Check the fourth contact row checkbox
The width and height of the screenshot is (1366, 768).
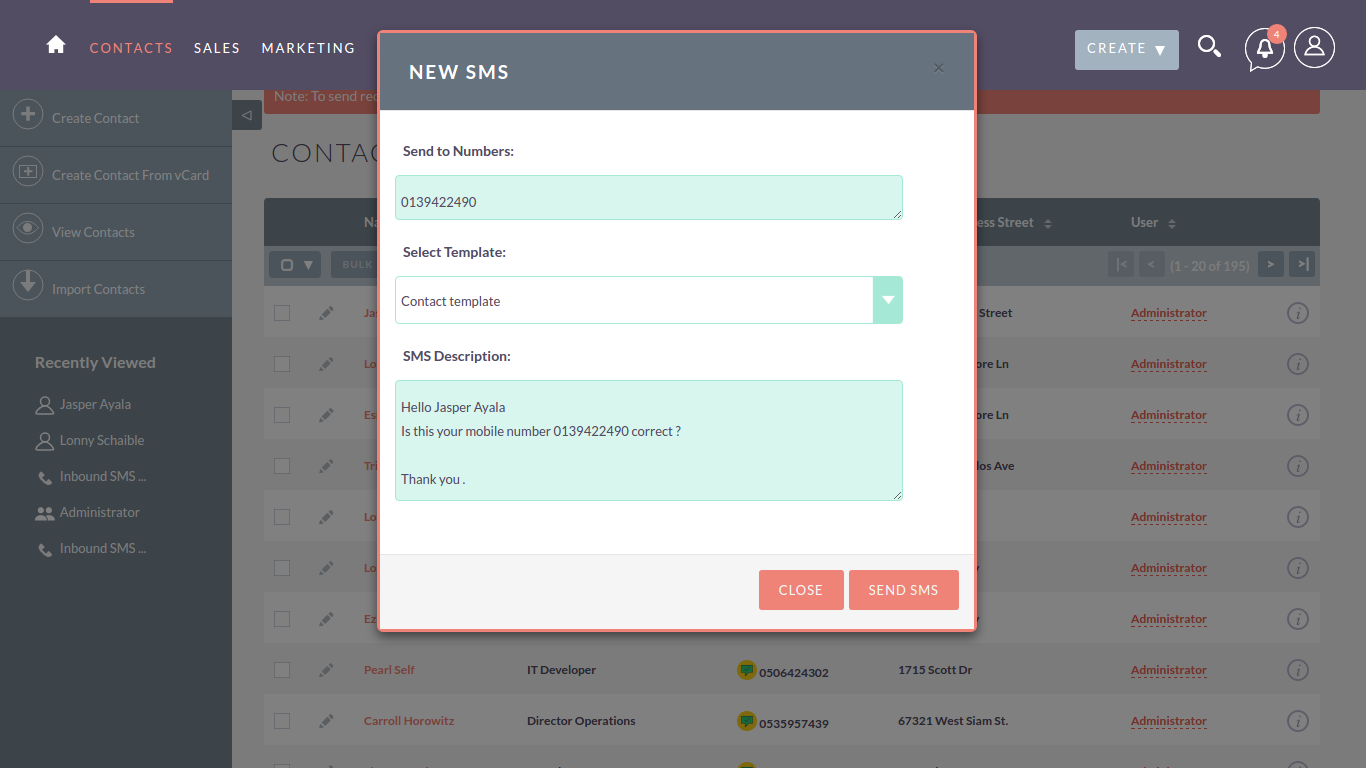tap(282, 466)
